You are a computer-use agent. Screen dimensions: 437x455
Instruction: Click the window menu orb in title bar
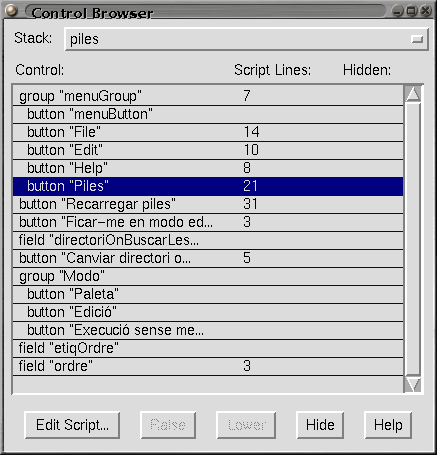(x=12, y=10)
